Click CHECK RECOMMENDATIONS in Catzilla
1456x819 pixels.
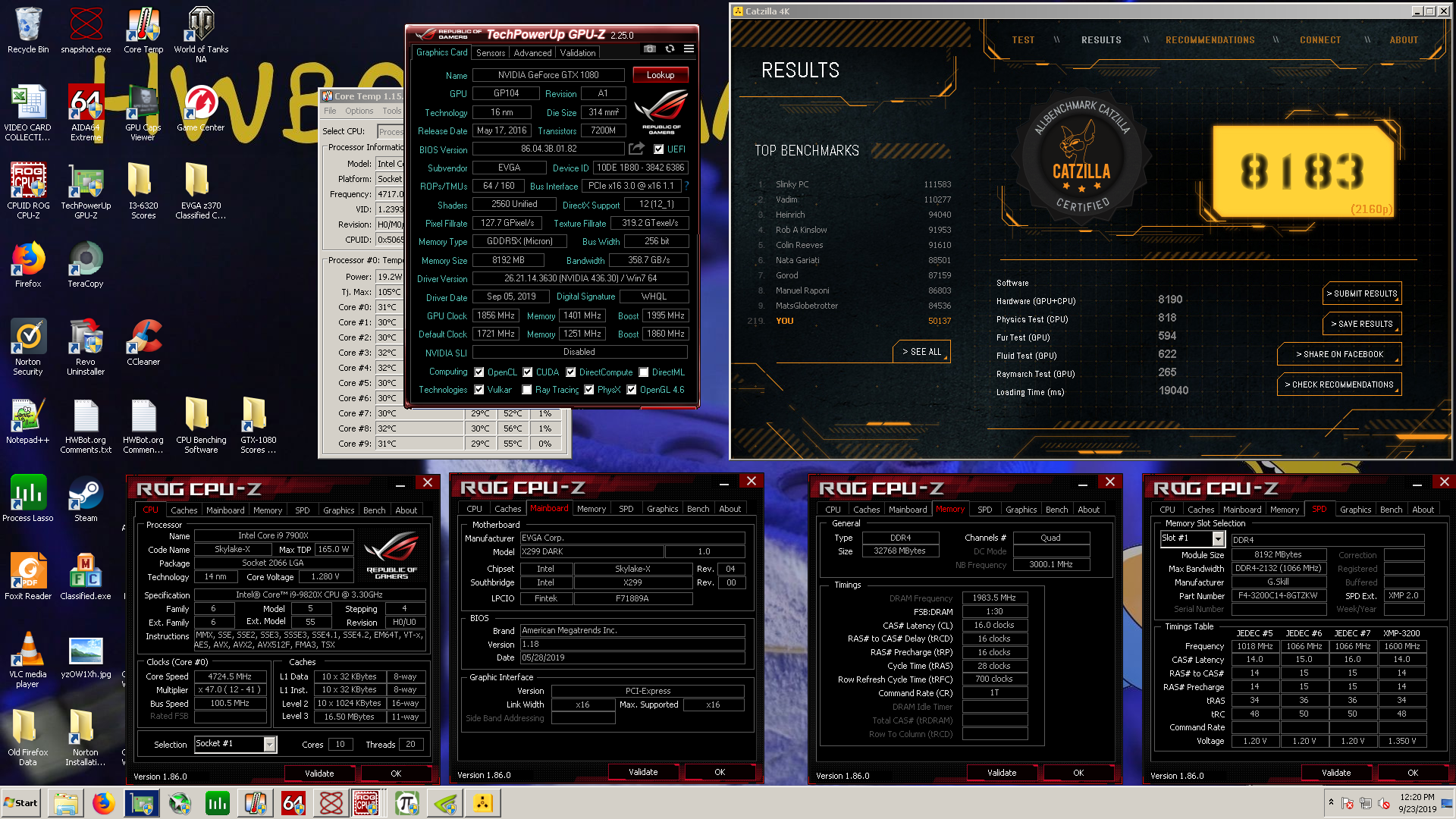[1339, 384]
